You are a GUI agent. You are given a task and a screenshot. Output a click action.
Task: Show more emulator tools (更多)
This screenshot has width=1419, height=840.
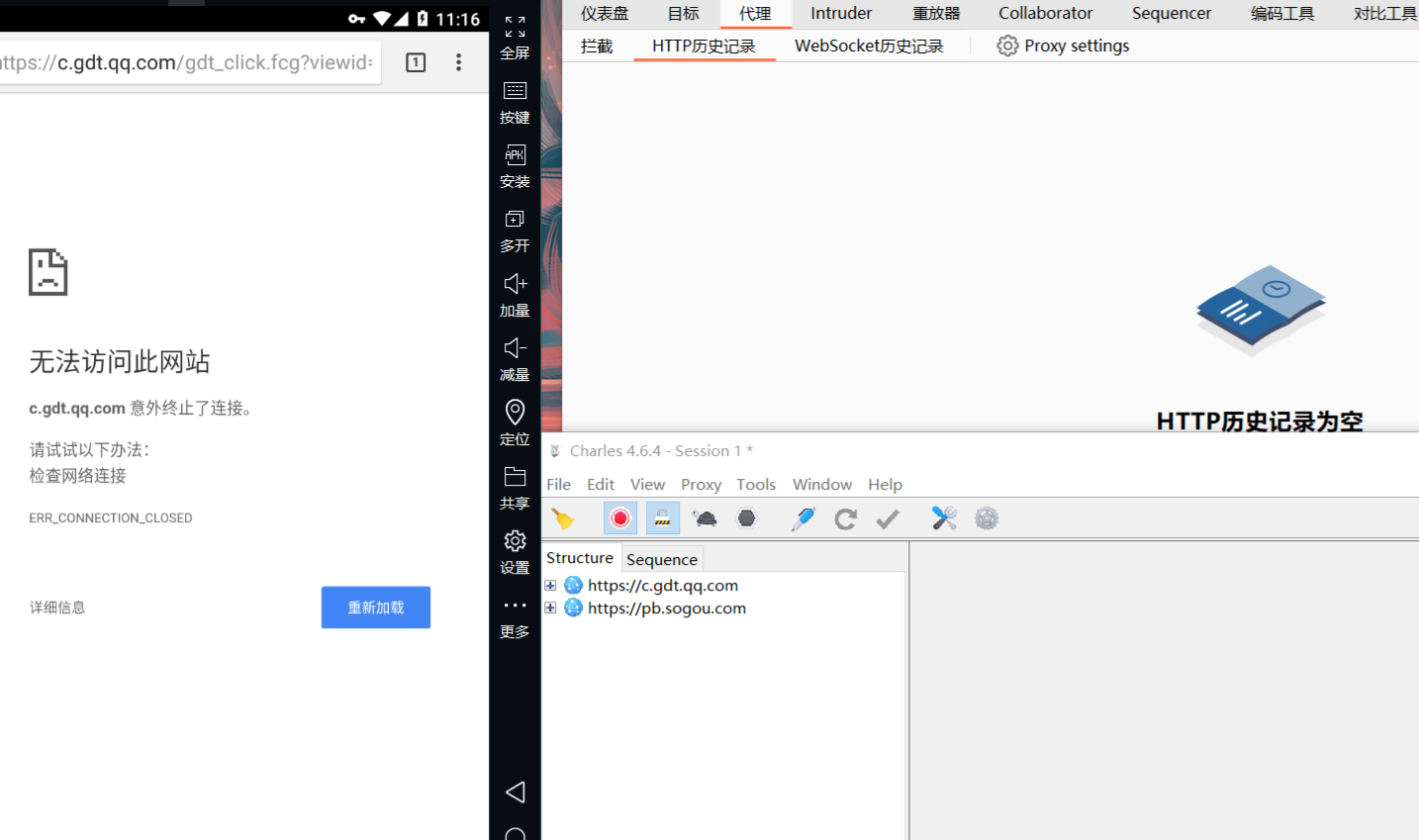(x=515, y=618)
